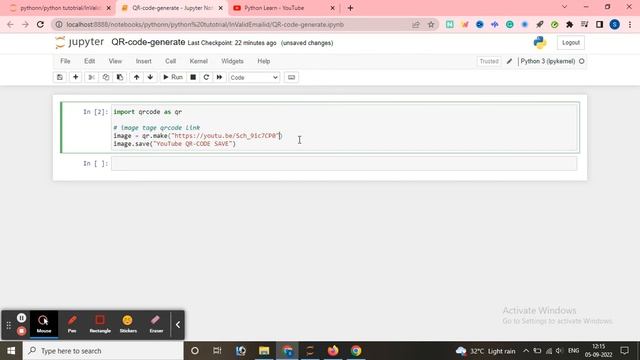Select the Rectangle annotation tool
Screen dimensions: 640x360
point(100,324)
